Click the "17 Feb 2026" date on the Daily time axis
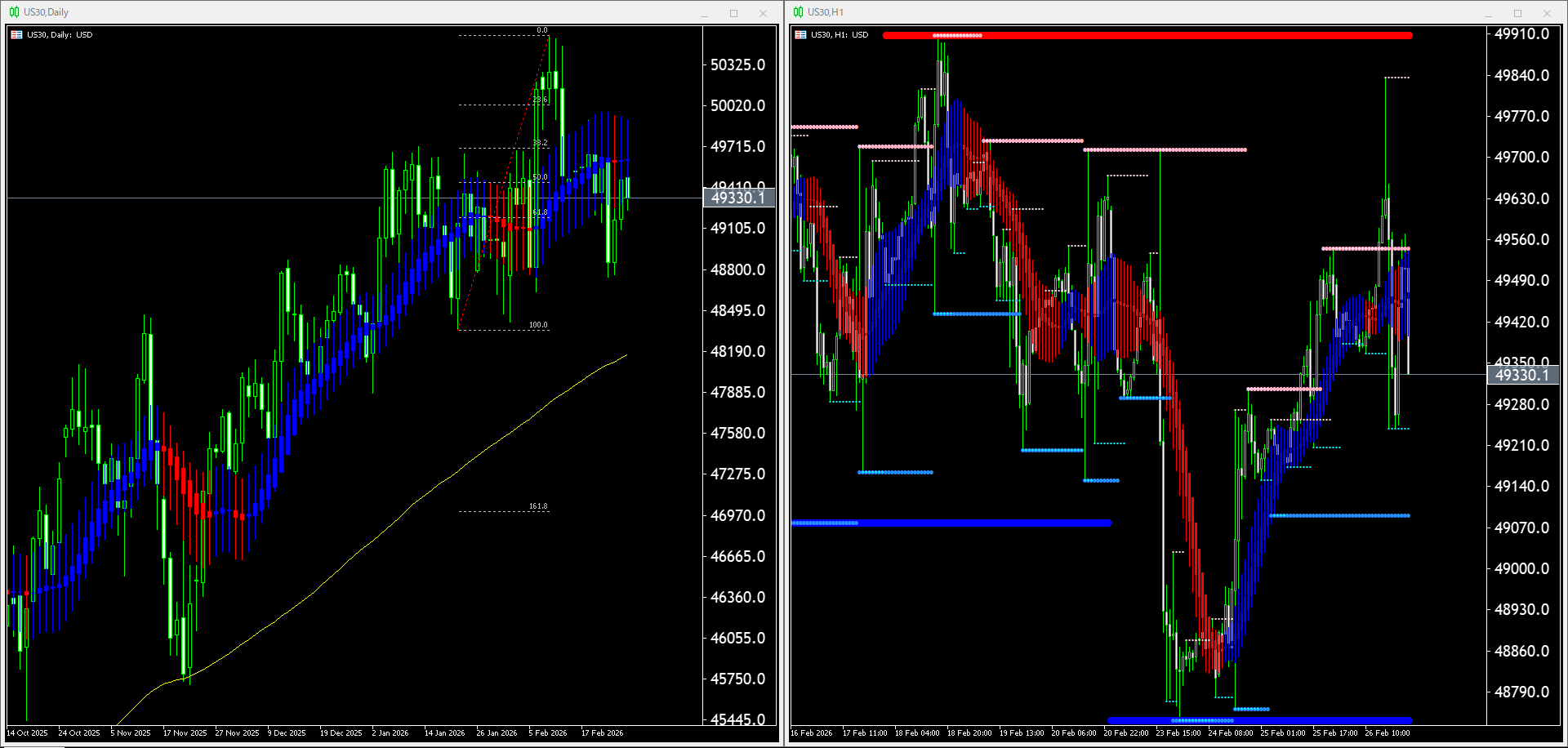 (602, 733)
